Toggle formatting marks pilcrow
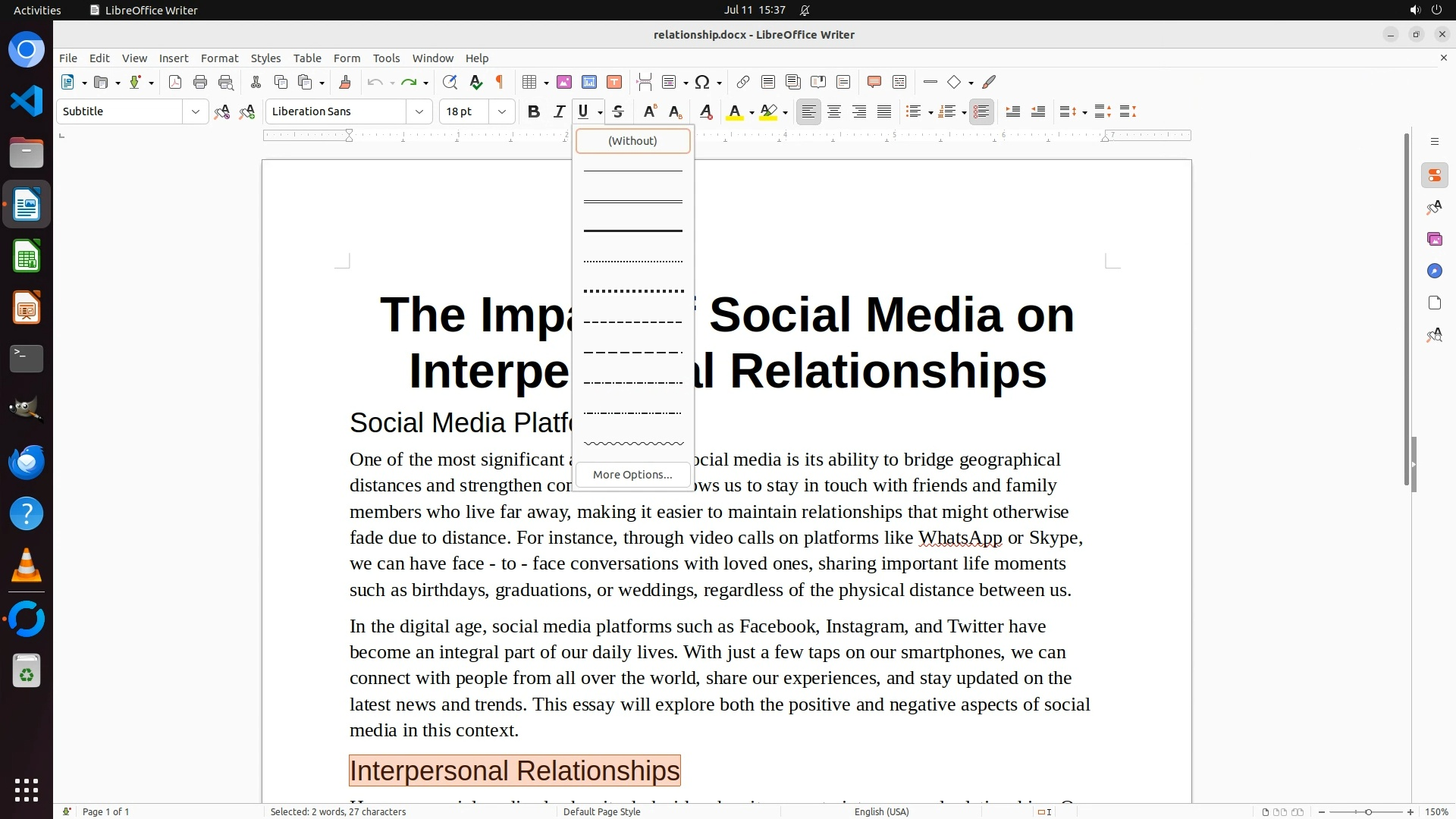This screenshot has height=819, width=1456. point(500,82)
